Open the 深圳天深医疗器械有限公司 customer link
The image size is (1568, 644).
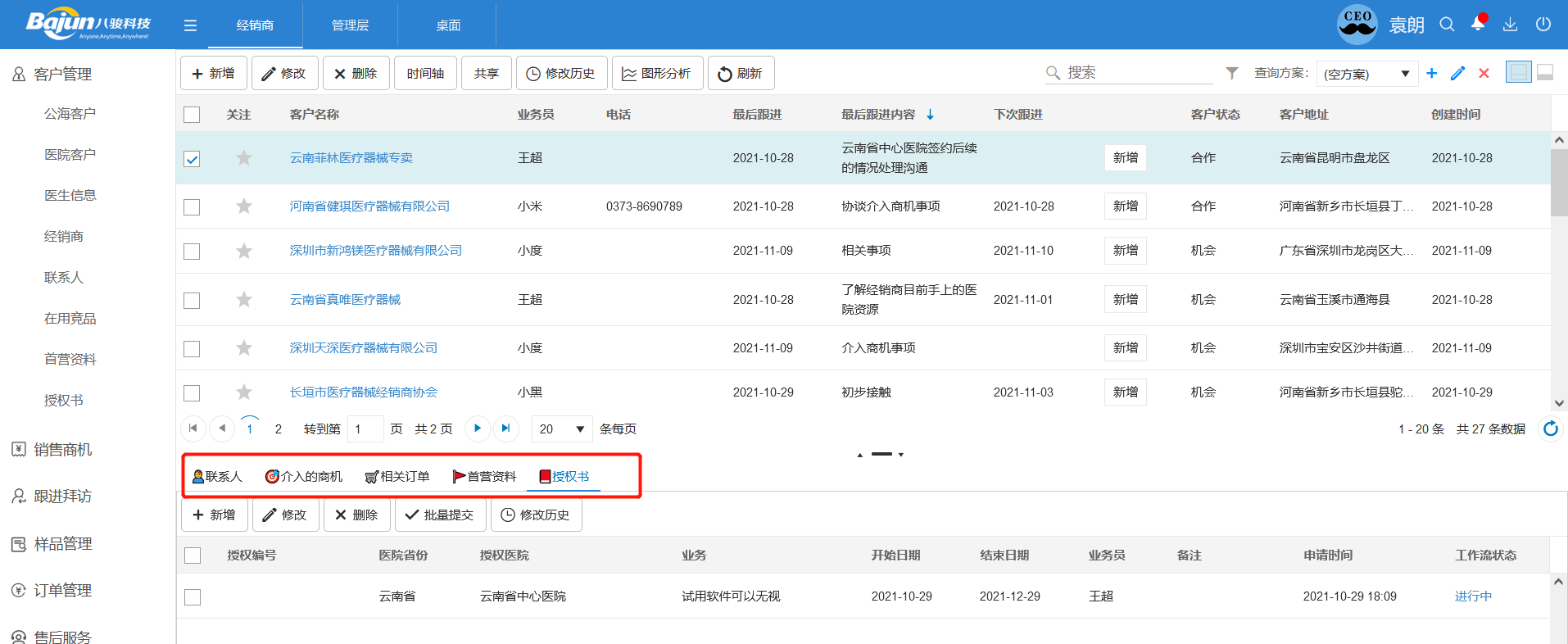point(363,348)
